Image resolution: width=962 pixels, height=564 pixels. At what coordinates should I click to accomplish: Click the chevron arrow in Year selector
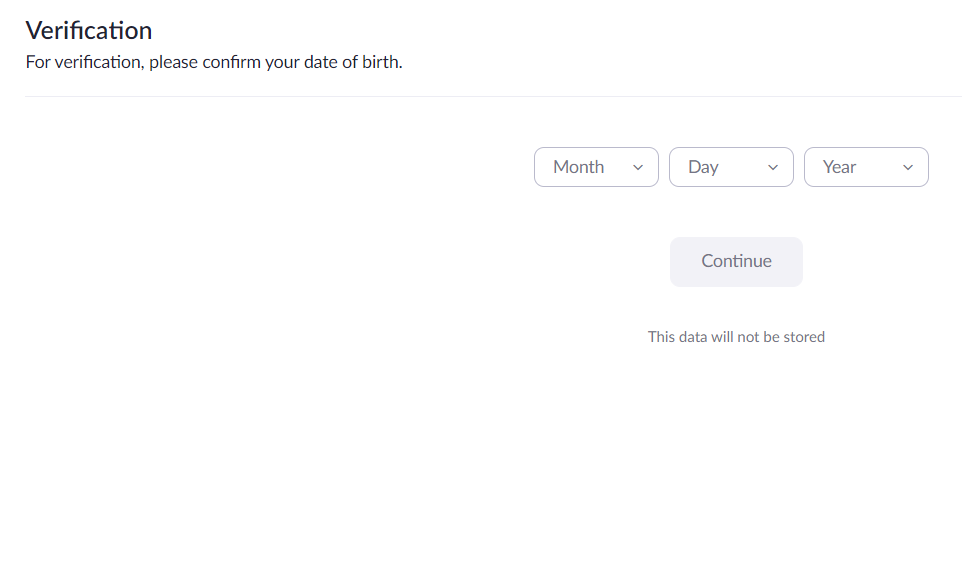click(x=908, y=168)
